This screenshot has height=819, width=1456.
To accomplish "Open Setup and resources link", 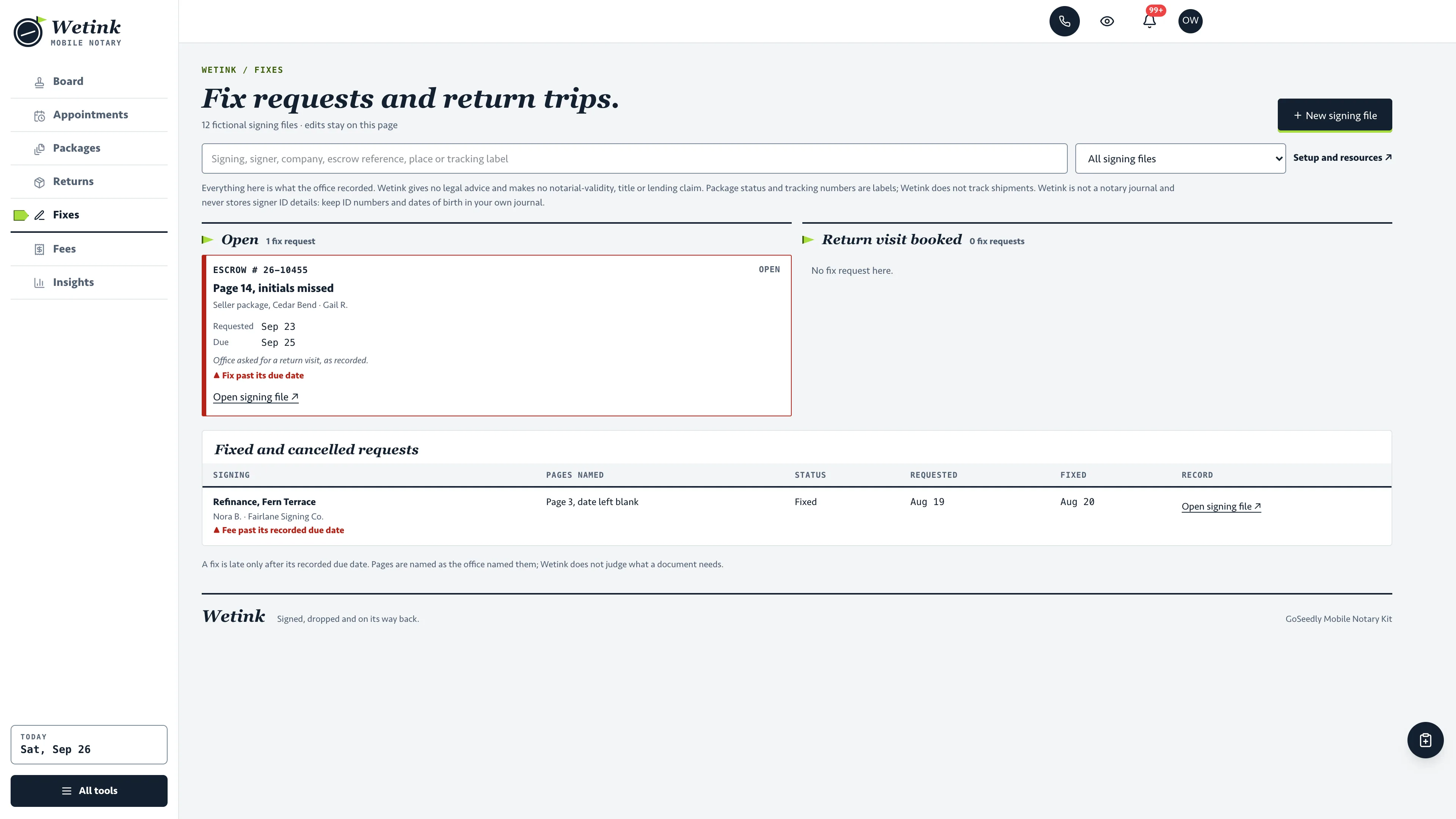I will pyautogui.click(x=1342, y=158).
